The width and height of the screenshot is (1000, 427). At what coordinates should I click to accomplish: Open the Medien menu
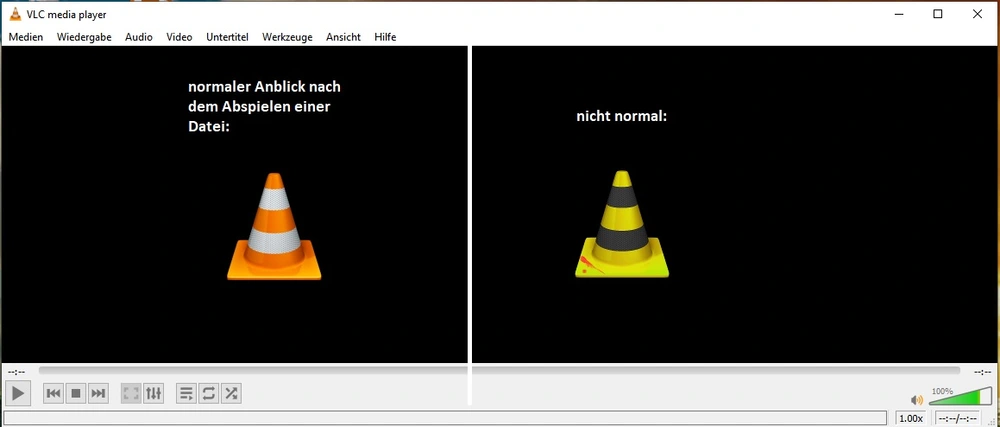(x=26, y=37)
